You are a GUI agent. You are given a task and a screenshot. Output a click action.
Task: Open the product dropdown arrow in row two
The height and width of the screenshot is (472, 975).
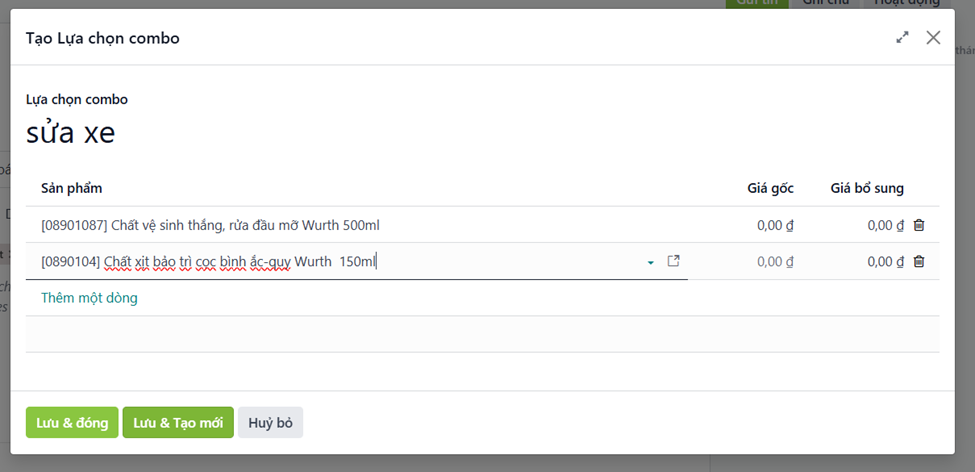651,262
